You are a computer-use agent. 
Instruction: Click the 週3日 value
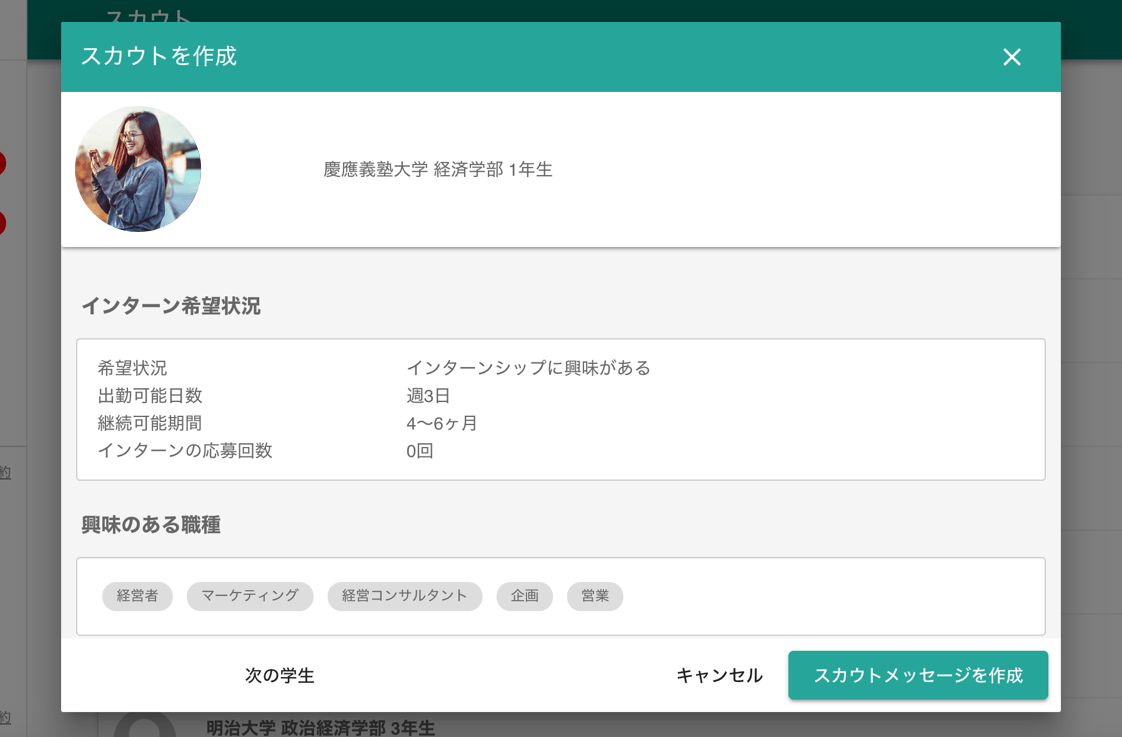coord(428,396)
